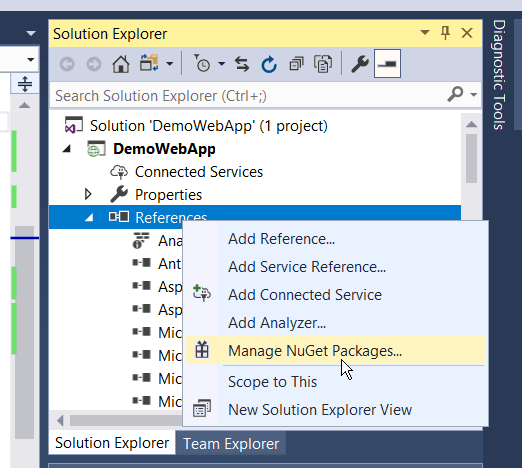Choose Add Analyzer... menu item

335,323
